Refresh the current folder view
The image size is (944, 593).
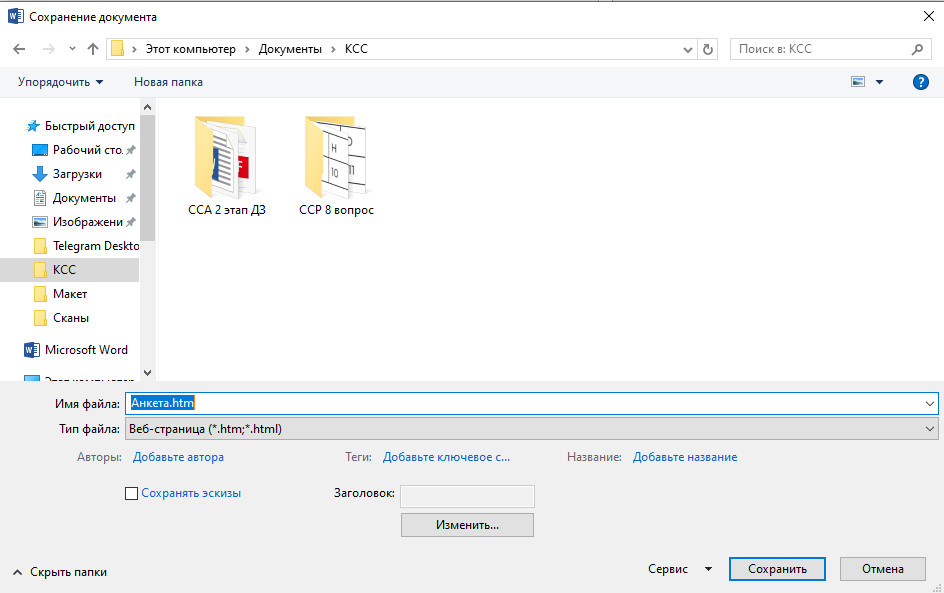coord(709,49)
